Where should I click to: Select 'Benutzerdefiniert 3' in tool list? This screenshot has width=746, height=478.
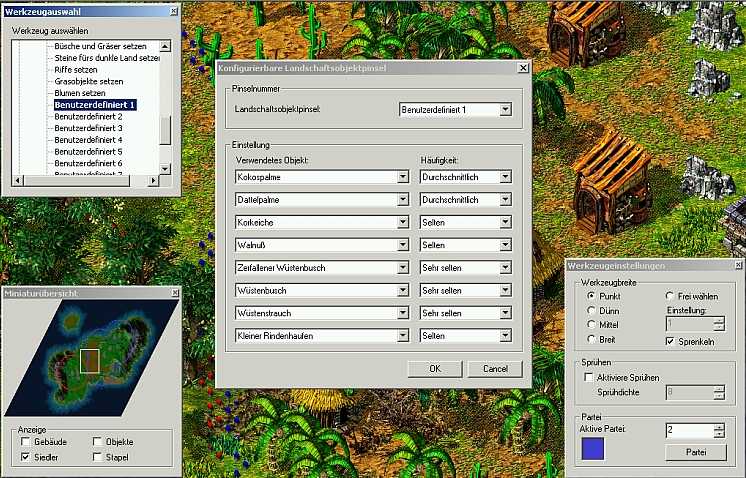coord(88,128)
